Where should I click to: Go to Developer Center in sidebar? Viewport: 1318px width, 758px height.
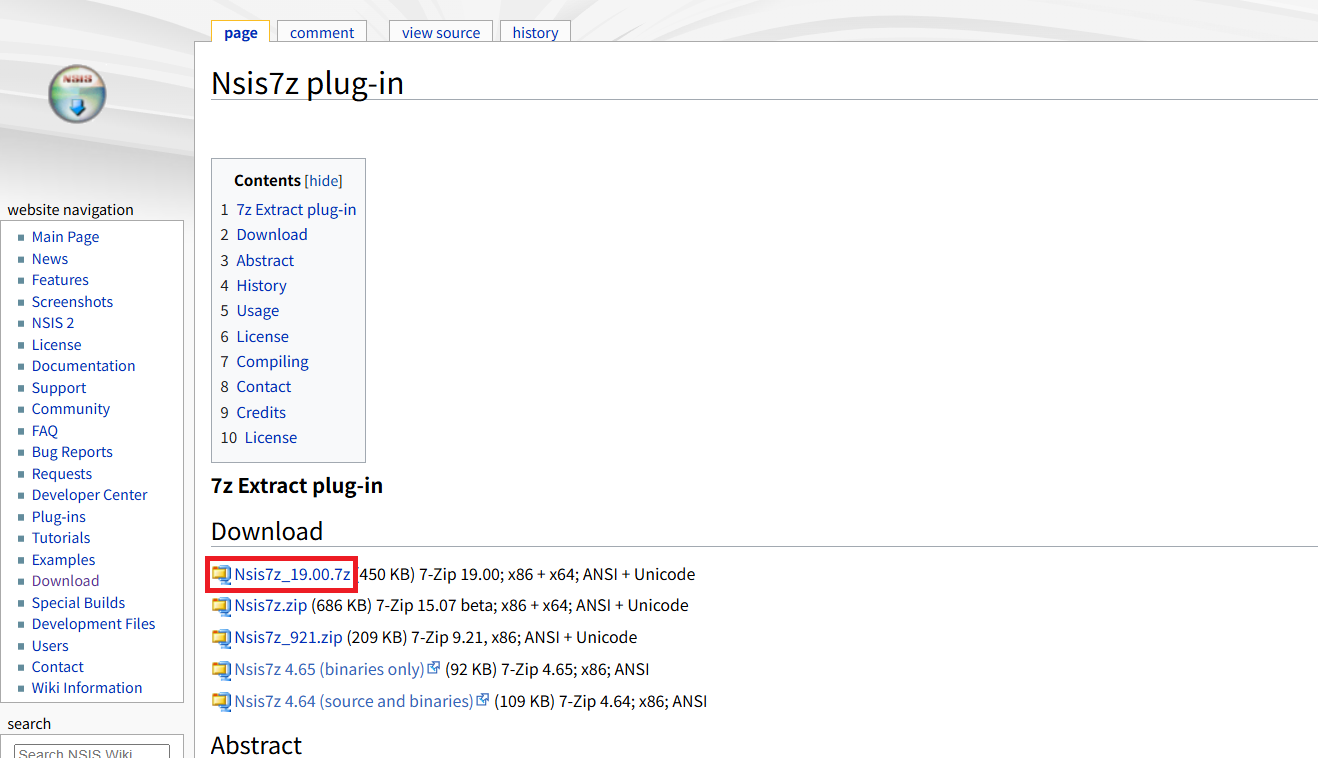[89, 495]
